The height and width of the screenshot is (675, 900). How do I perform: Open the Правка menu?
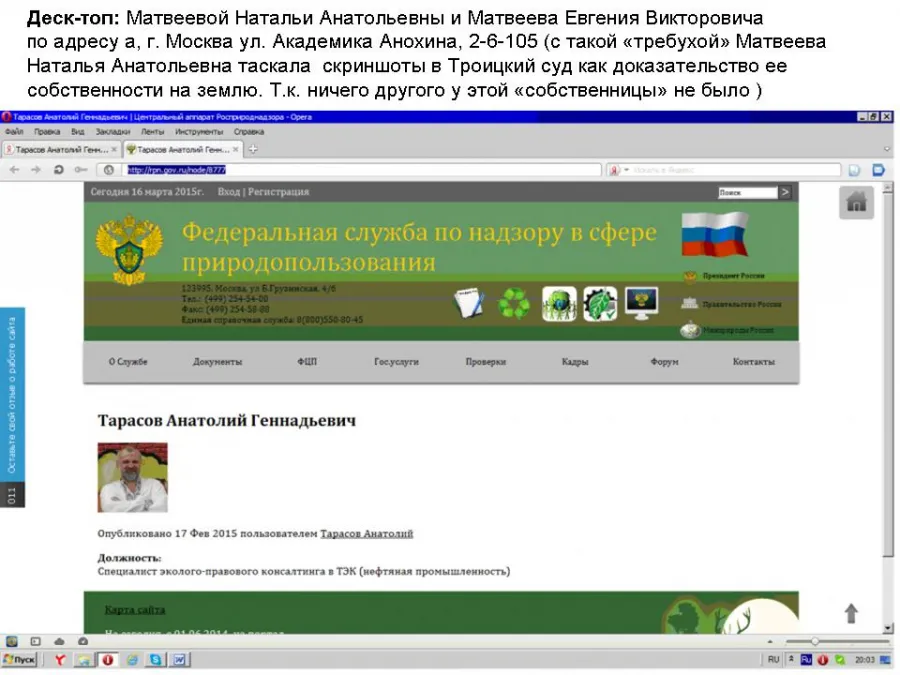46,131
